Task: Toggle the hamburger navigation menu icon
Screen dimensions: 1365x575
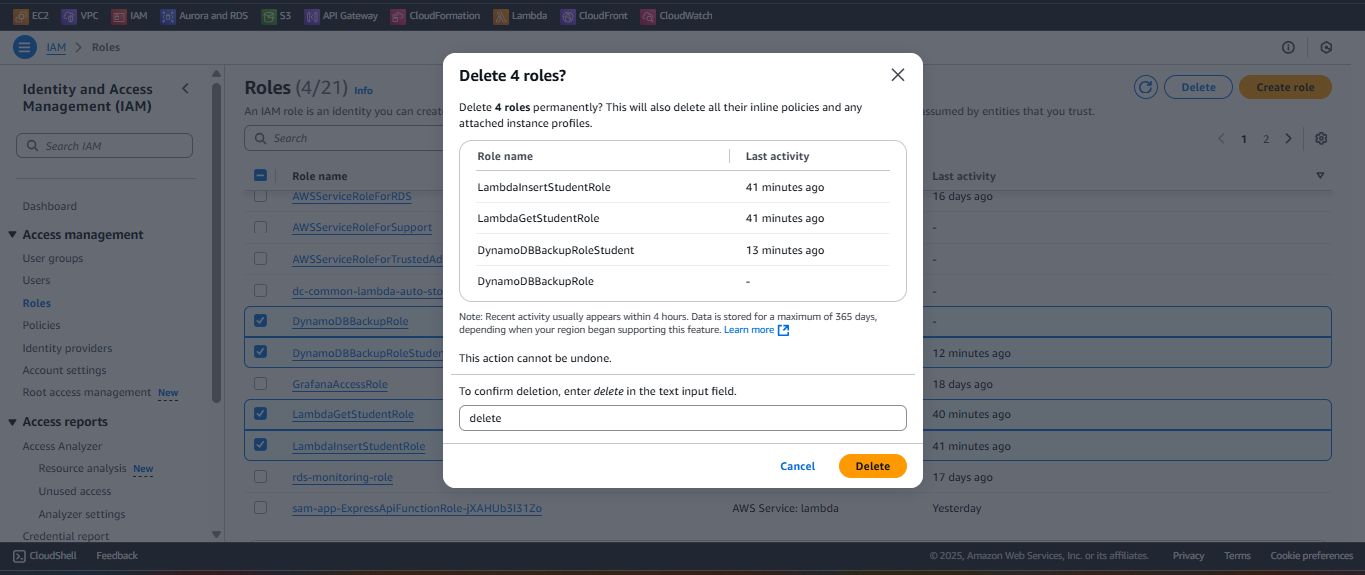Action: click(24, 47)
